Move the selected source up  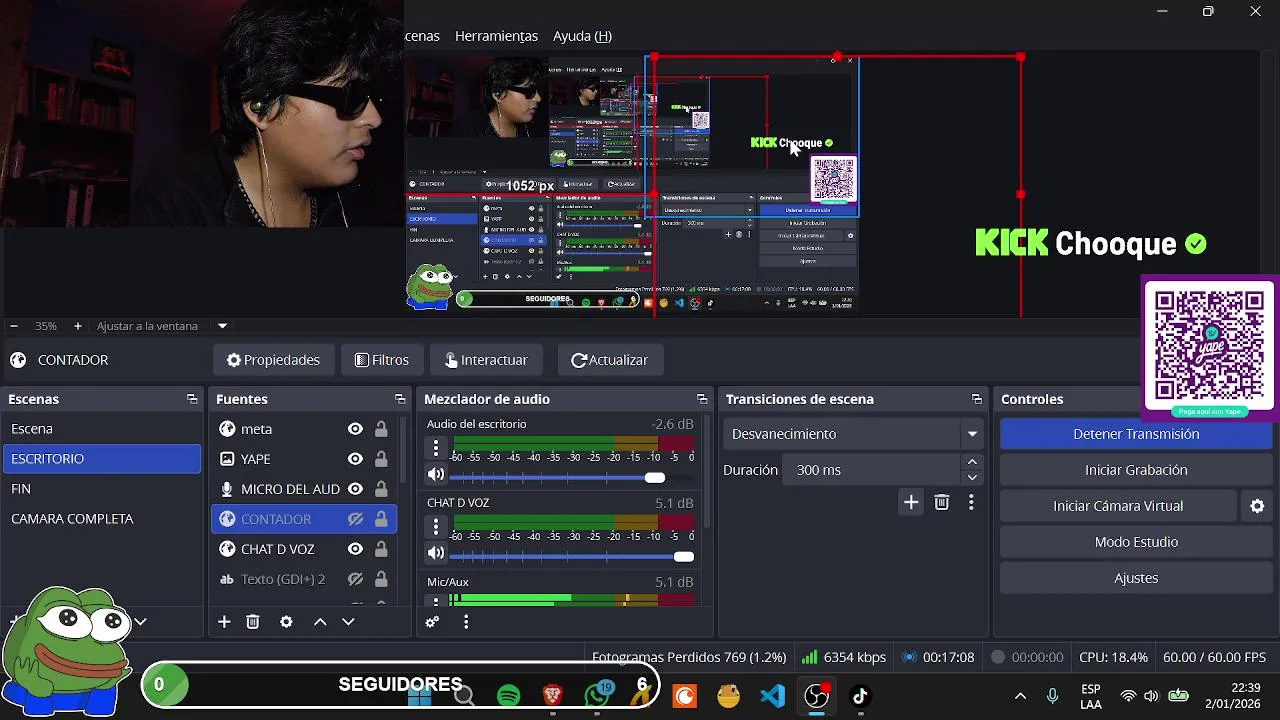[x=320, y=622]
